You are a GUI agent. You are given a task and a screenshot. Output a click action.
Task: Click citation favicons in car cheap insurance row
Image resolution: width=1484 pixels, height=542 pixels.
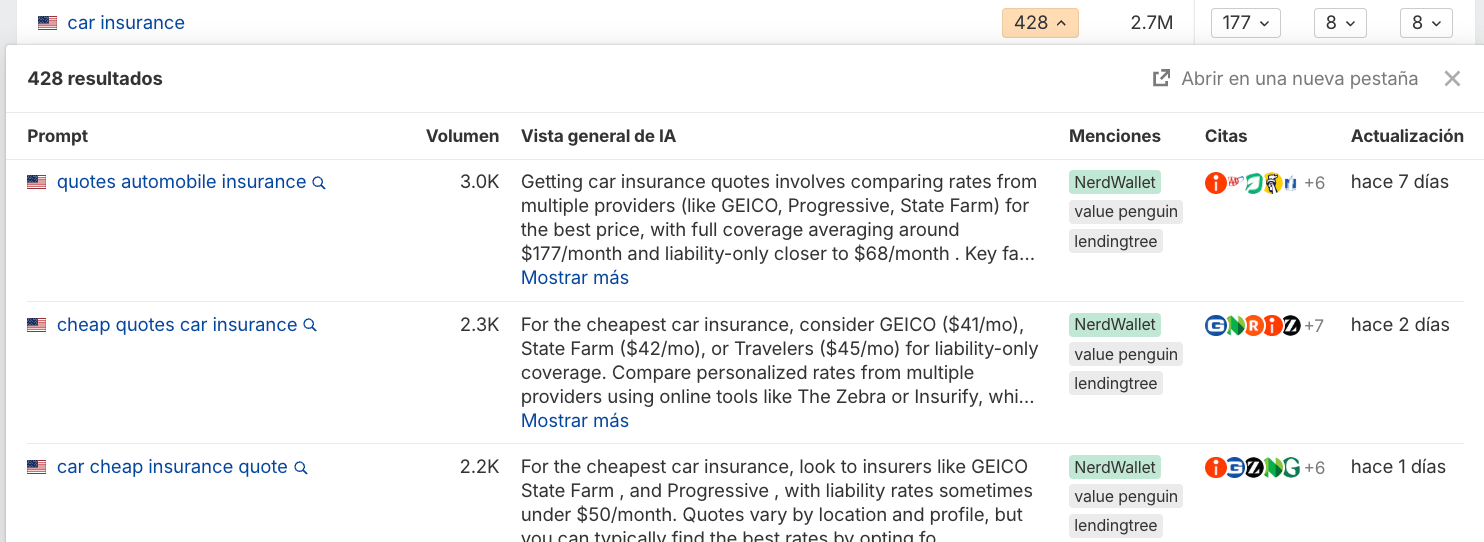coord(1252,467)
